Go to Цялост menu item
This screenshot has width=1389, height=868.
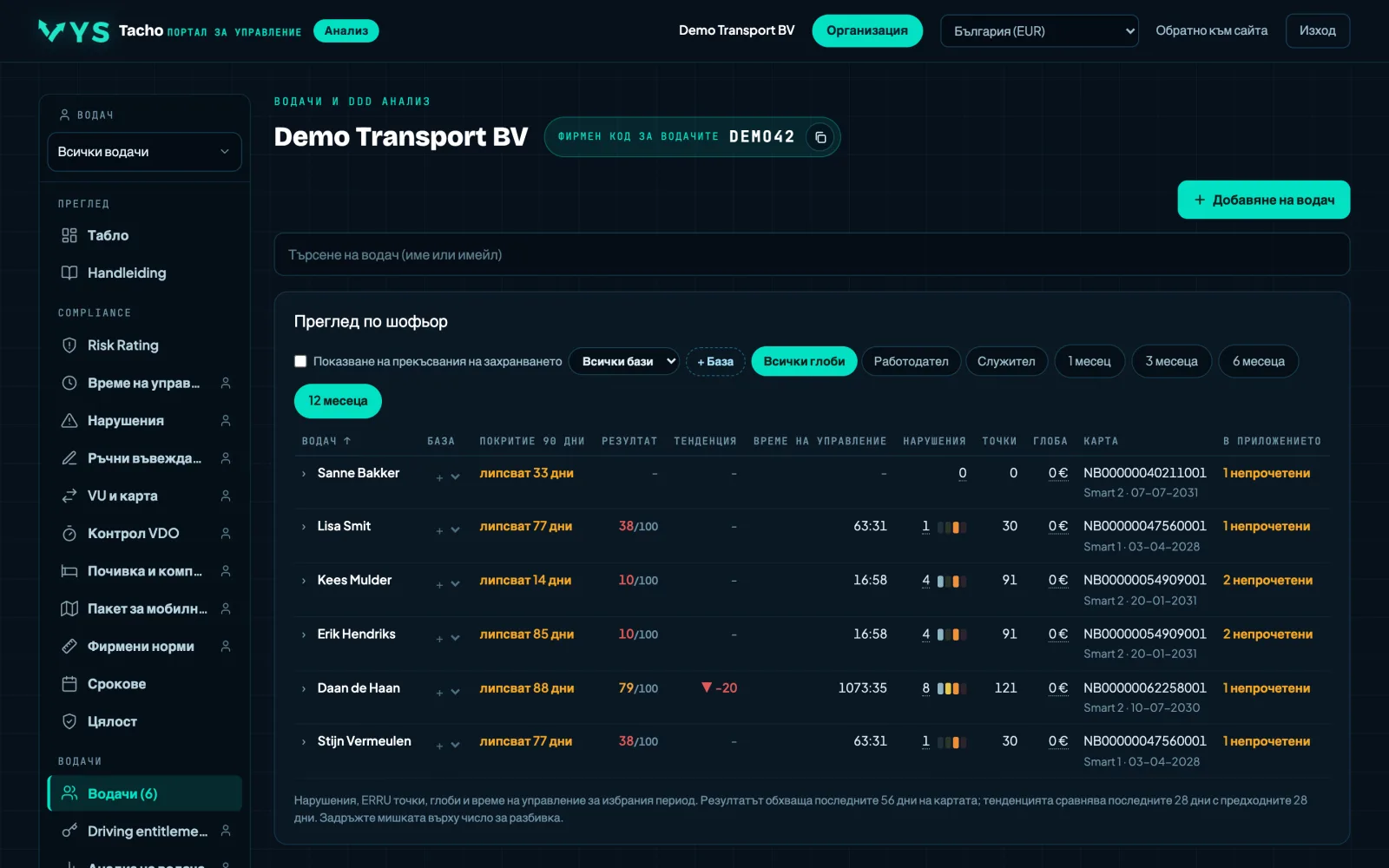pos(144,721)
